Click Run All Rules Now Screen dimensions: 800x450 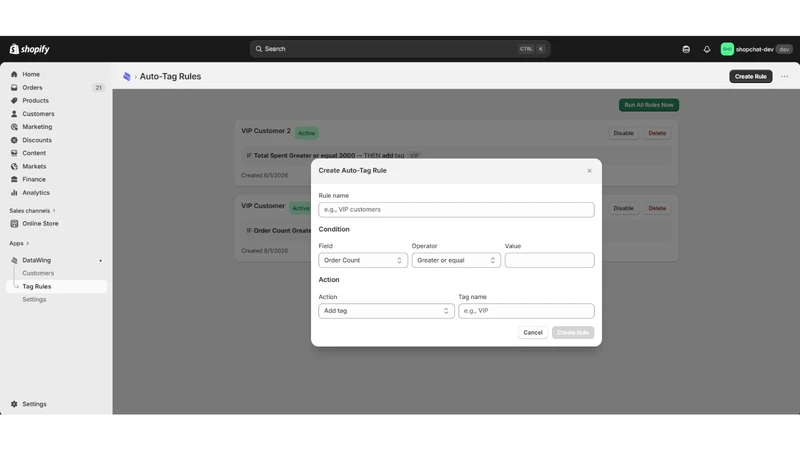648,105
